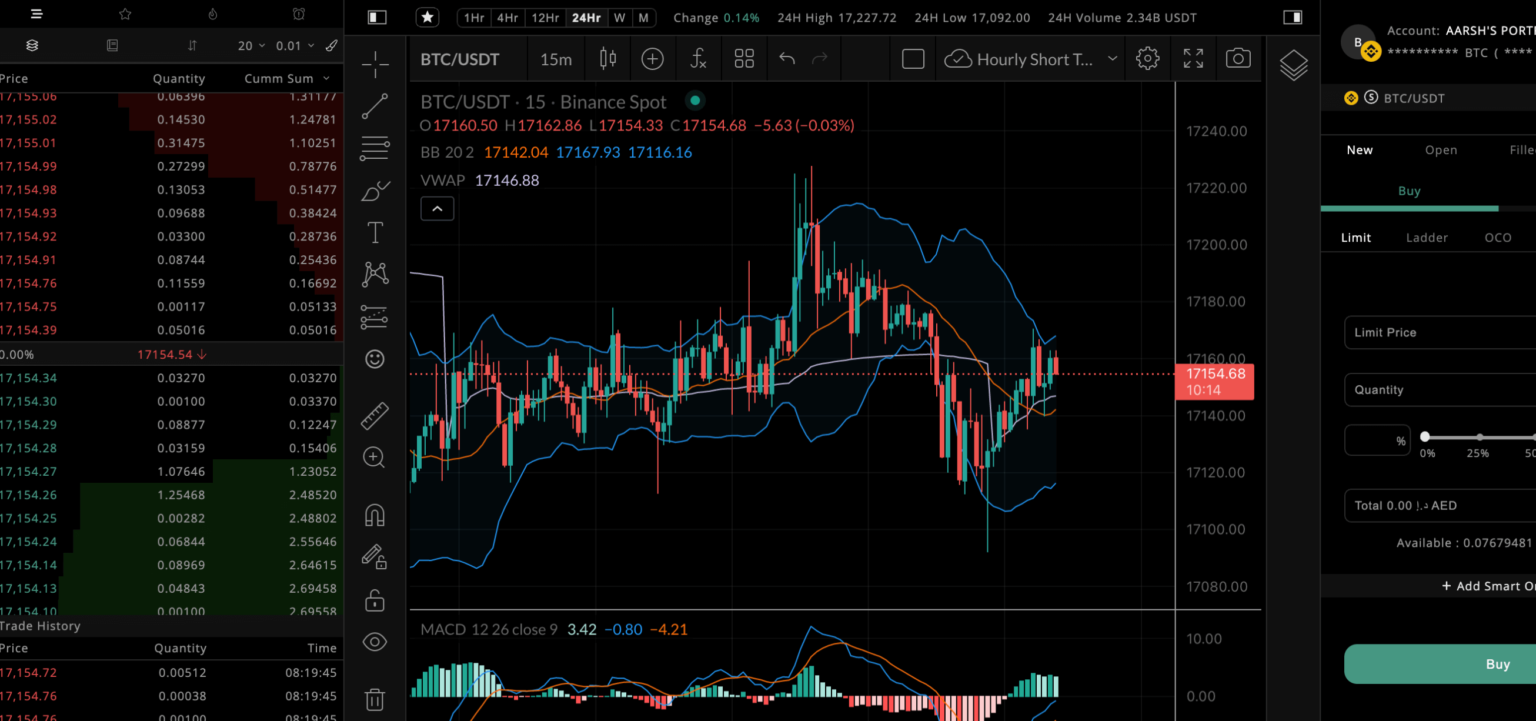The height and width of the screenshot is (721, 1536).
Task: Click the Trash icon to remove drawings
Action: pyautogui.click(x=374, y=699)
